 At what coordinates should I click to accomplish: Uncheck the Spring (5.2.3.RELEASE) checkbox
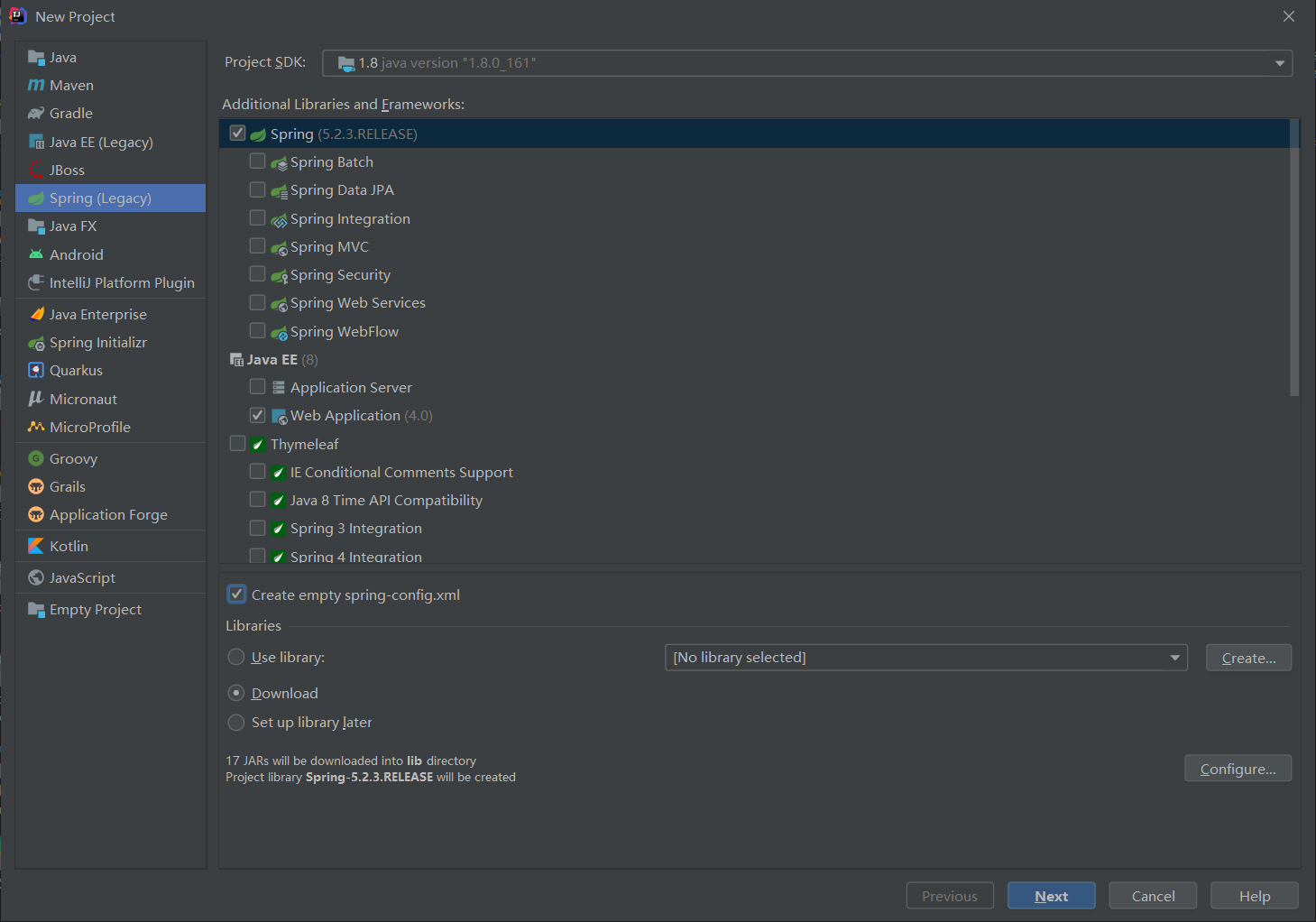[x=238, y=134]
